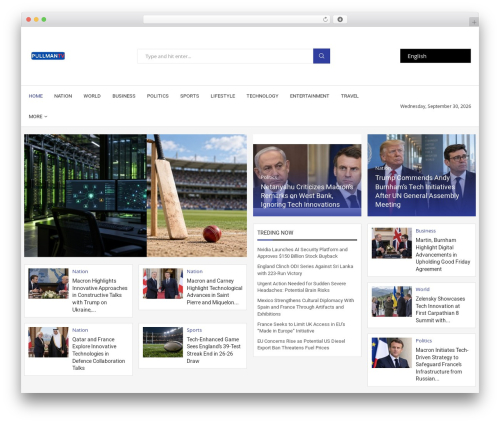Screen dimensions: 500x423
Task: Click the browser download icon
Action: pyautogui.click(x=340, y=20)
